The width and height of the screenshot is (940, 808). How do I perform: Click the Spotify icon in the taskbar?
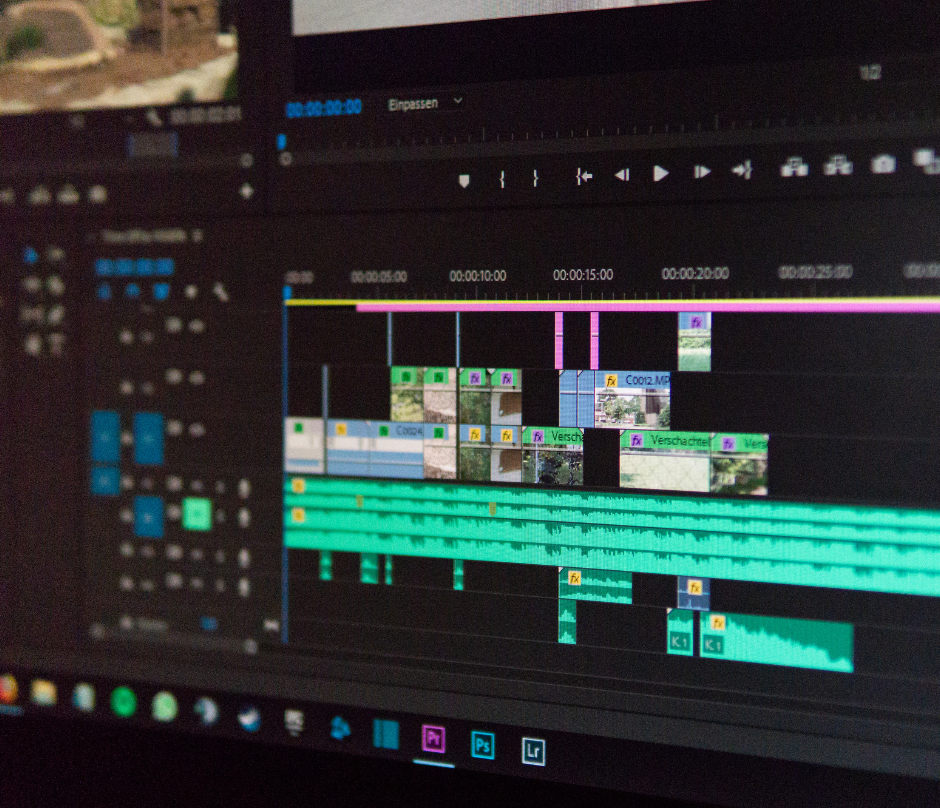click(124, 701)
